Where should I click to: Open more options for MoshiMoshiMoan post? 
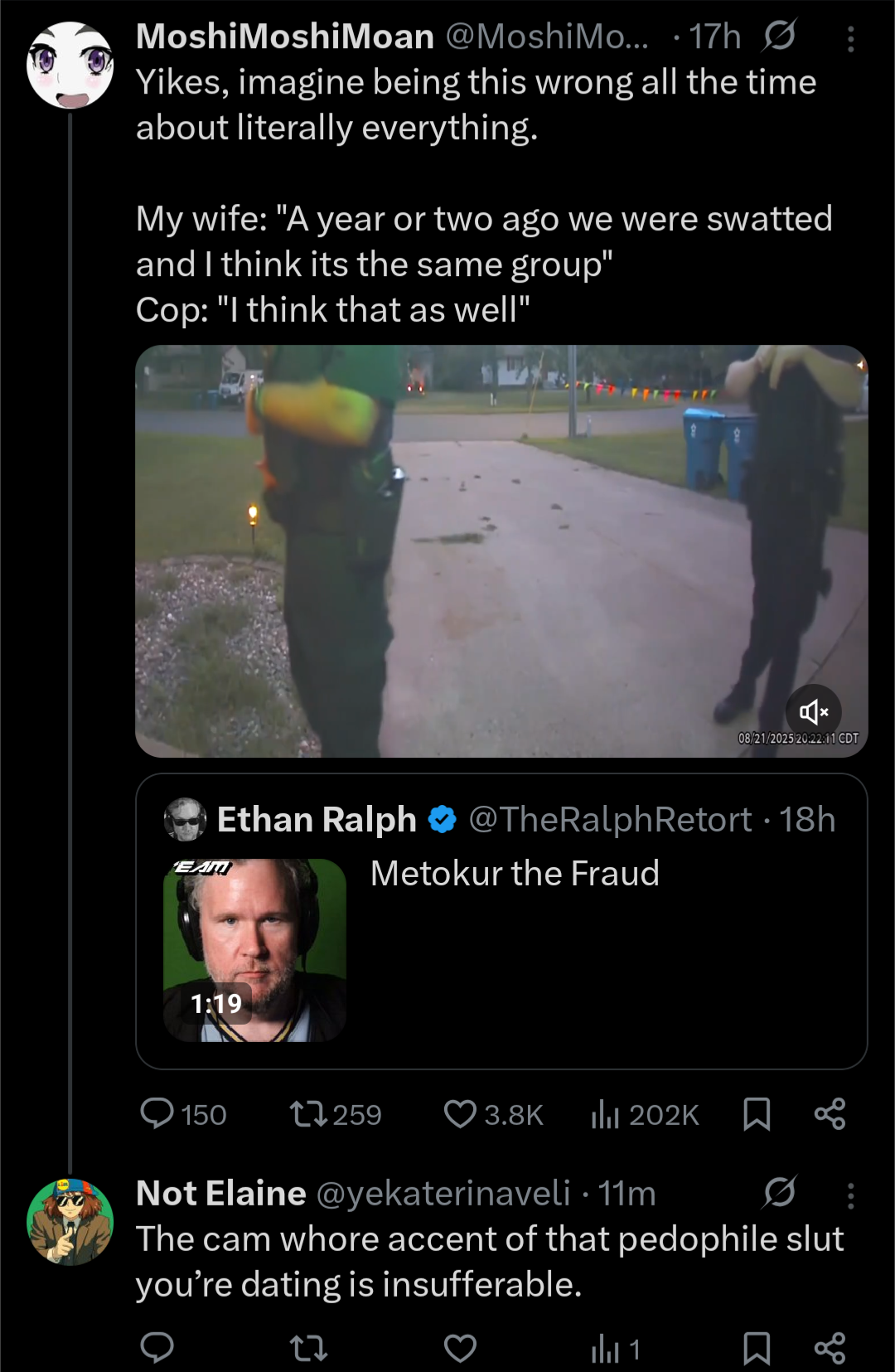click(851, 38)
